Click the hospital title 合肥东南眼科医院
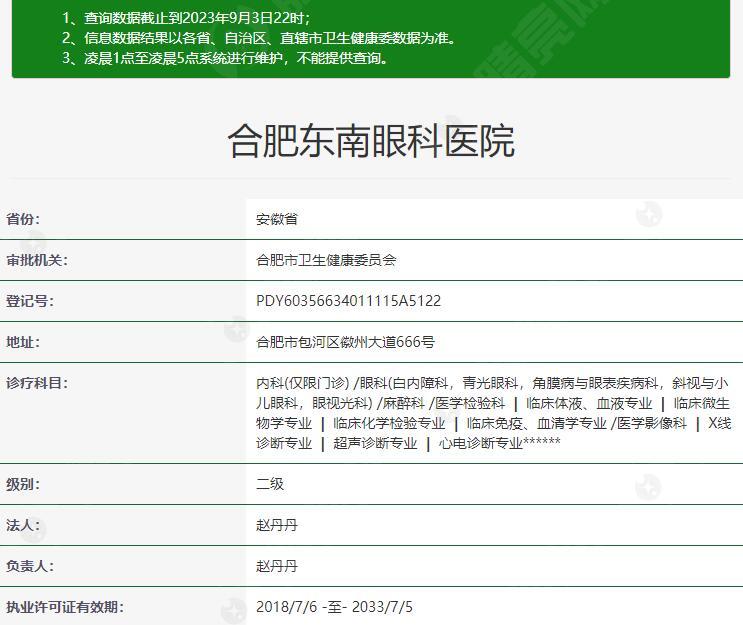The image size is (743, 625). [371, 141]
